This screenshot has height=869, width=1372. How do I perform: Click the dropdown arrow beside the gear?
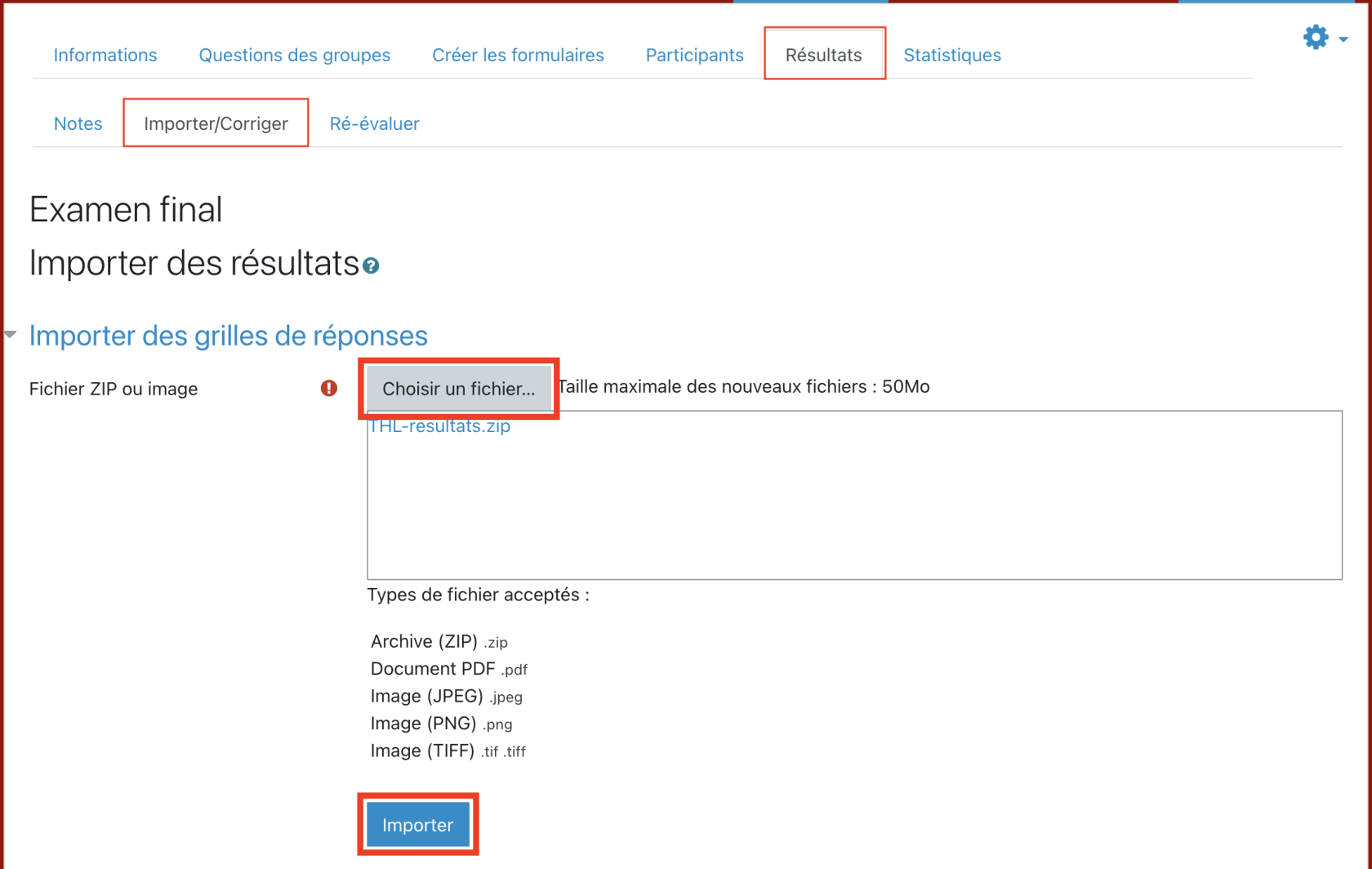tap(1343, 39)
